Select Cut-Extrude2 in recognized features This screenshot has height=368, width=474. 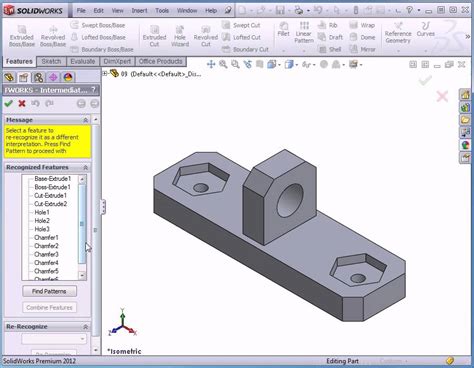(50, 204)
